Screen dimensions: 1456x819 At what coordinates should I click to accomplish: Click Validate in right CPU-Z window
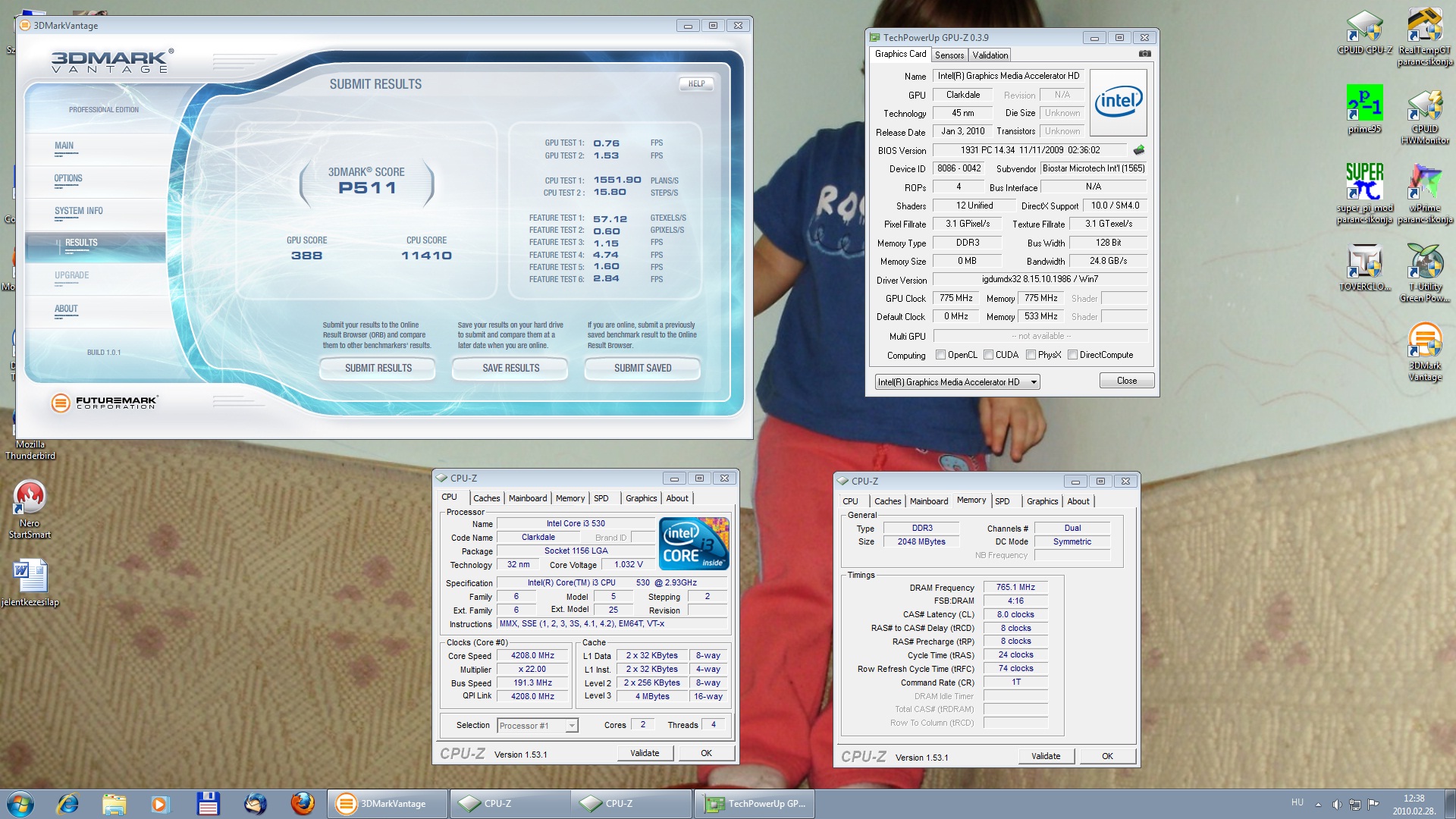point(1046,756)
